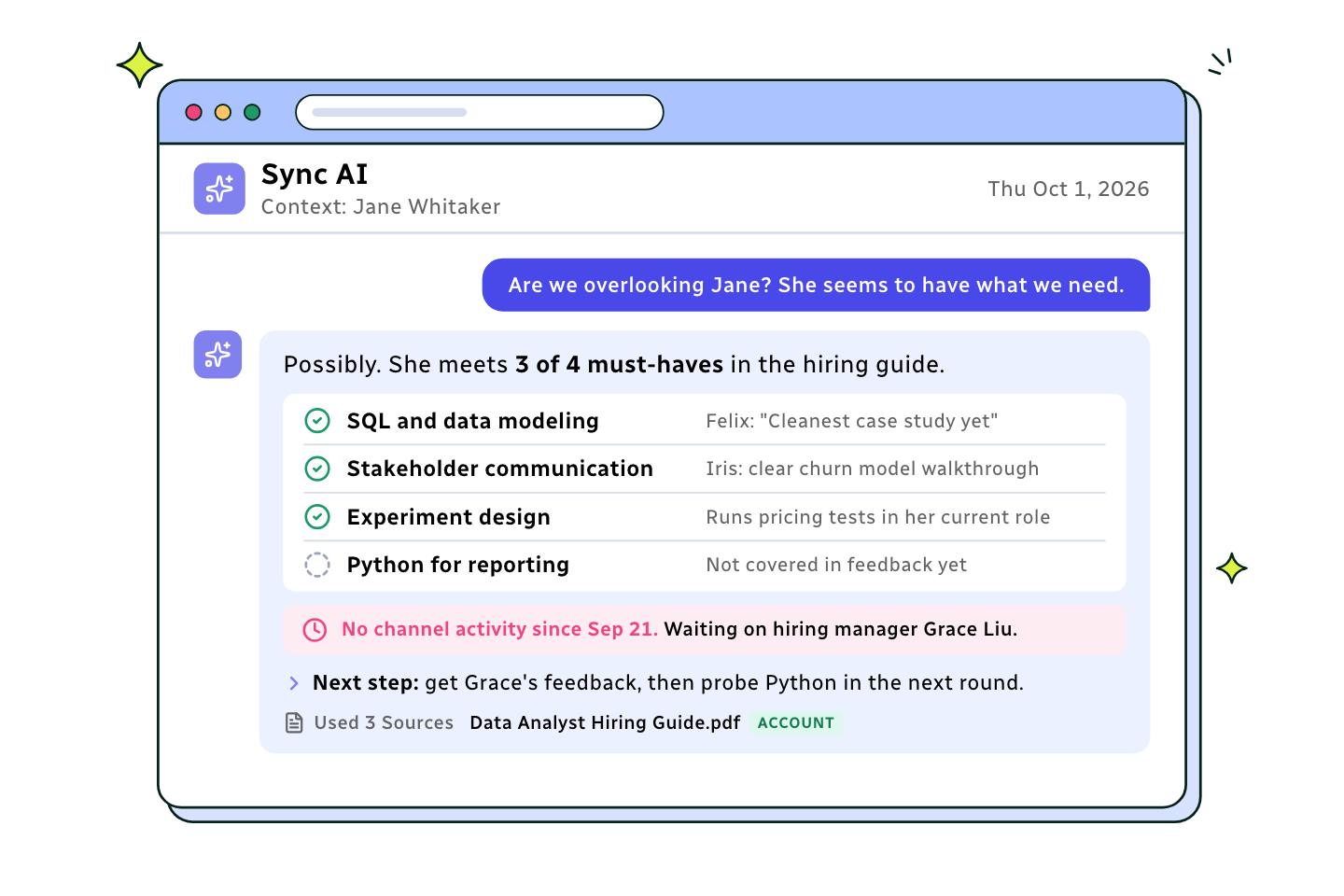Click the browser address bar
Image resolution: width=1344 pixels, height=896 pixels.
480,112
